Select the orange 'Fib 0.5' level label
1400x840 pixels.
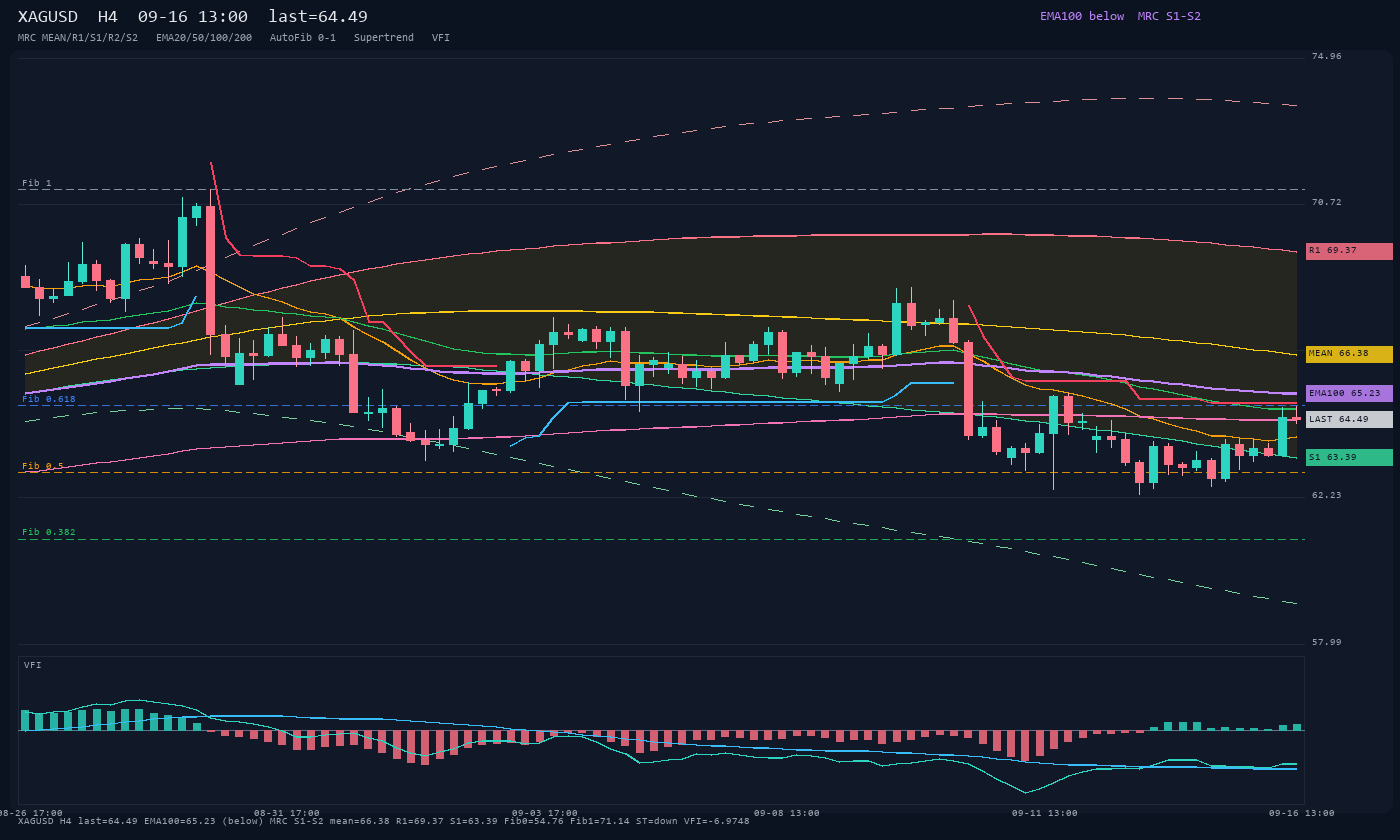click(x=43, y=466)
